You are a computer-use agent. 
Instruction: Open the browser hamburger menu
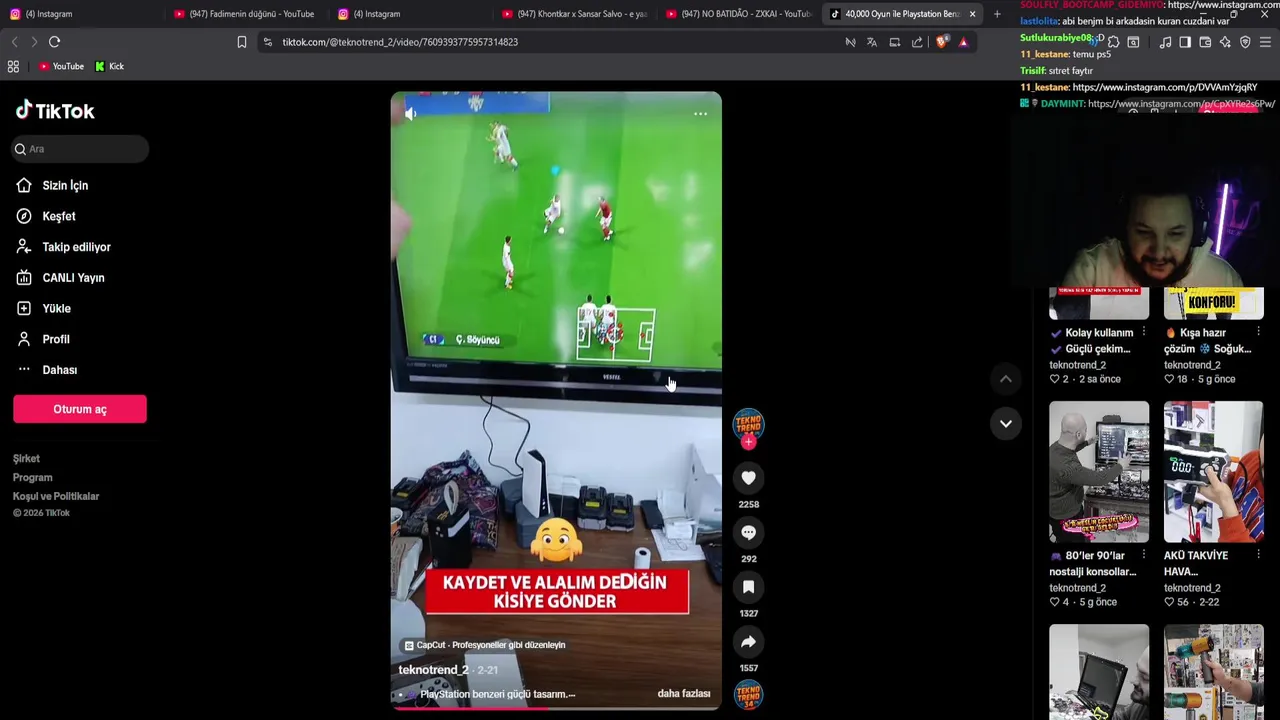point(1265,42)
